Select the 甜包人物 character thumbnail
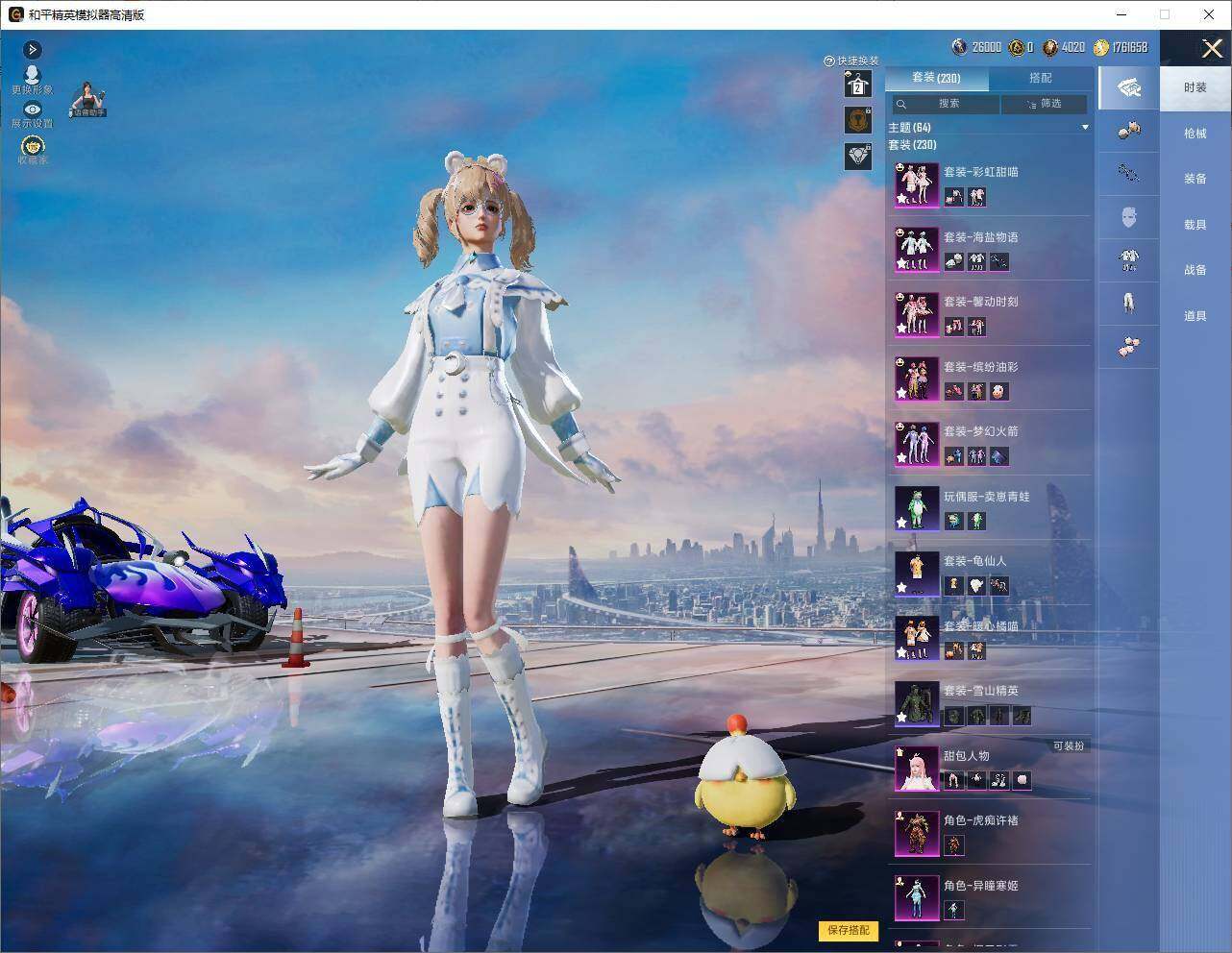The height and width of the screenshot is (953, 1232). point(917,768)
